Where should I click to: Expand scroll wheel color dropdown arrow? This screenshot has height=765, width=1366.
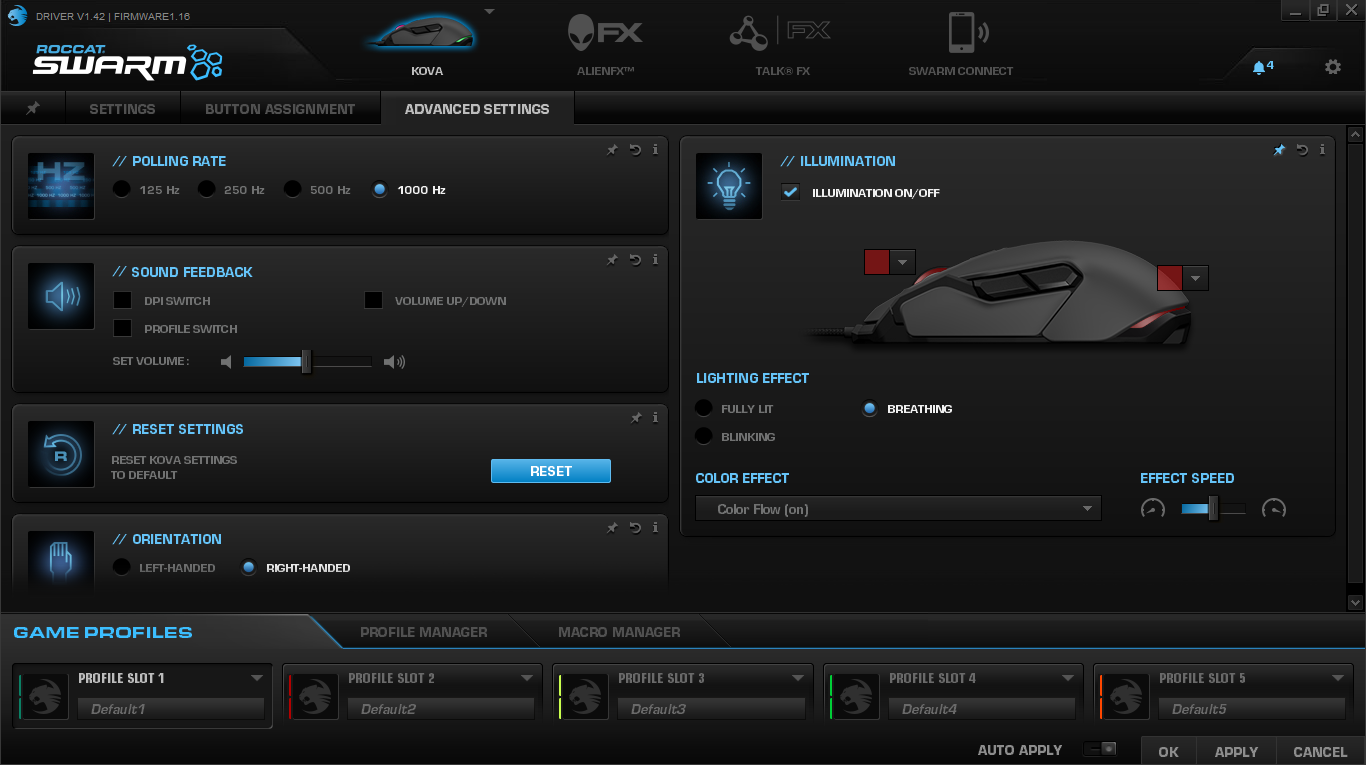point(902,262)
